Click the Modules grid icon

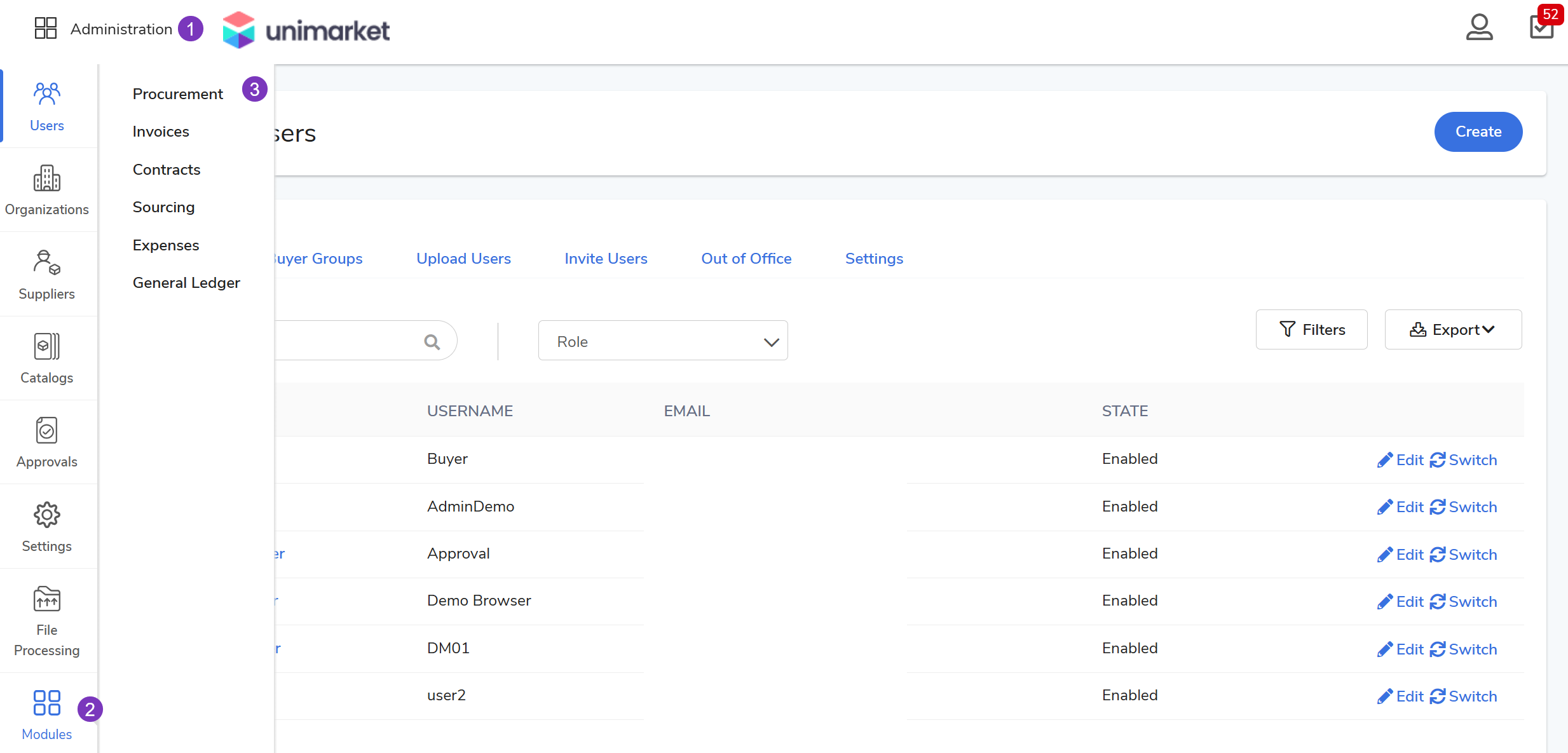[x=47, y=703]
